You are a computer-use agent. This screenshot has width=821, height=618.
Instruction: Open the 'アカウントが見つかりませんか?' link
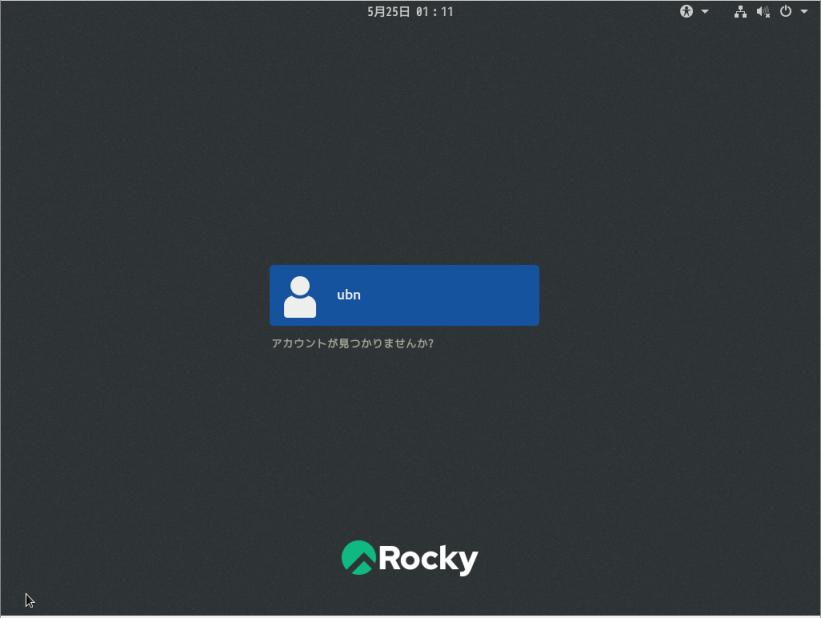pos(352,344)
